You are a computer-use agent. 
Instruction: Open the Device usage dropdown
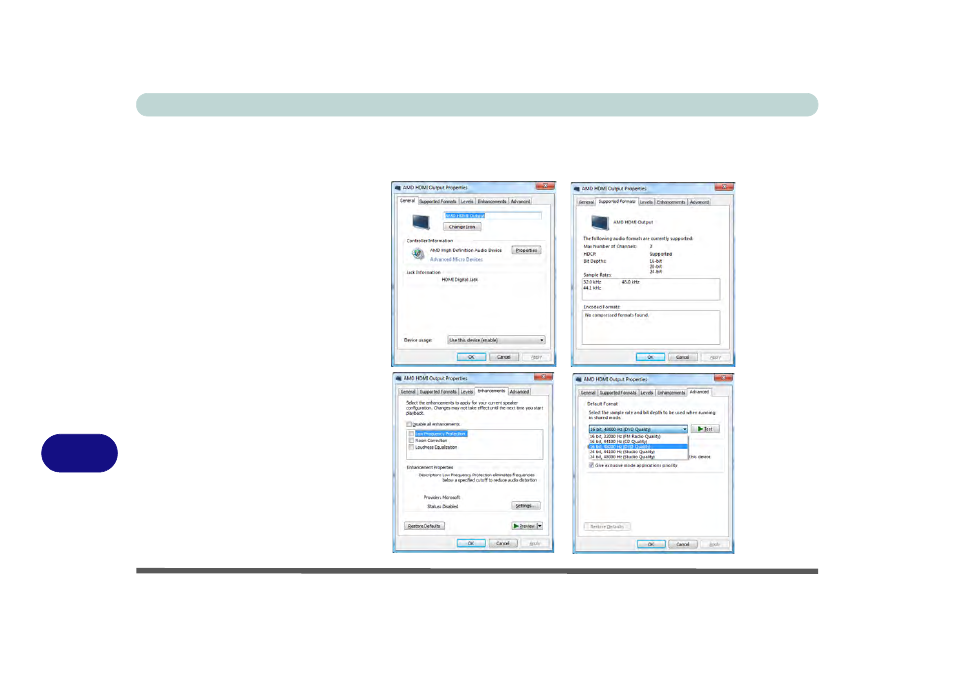(x=496, y=340)
